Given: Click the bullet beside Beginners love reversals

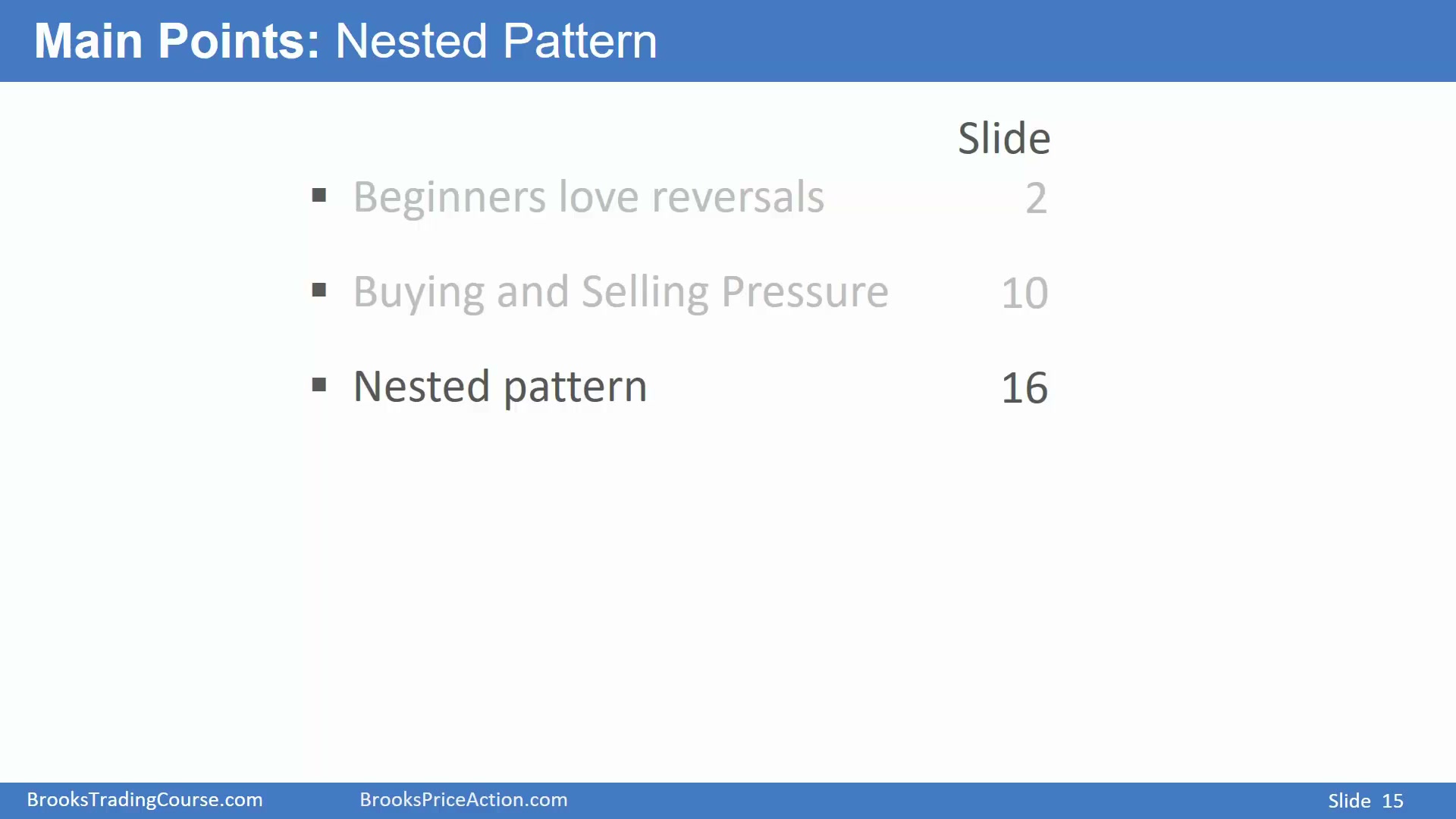Looking at the screenshot, I should click(x=319, y=196).
